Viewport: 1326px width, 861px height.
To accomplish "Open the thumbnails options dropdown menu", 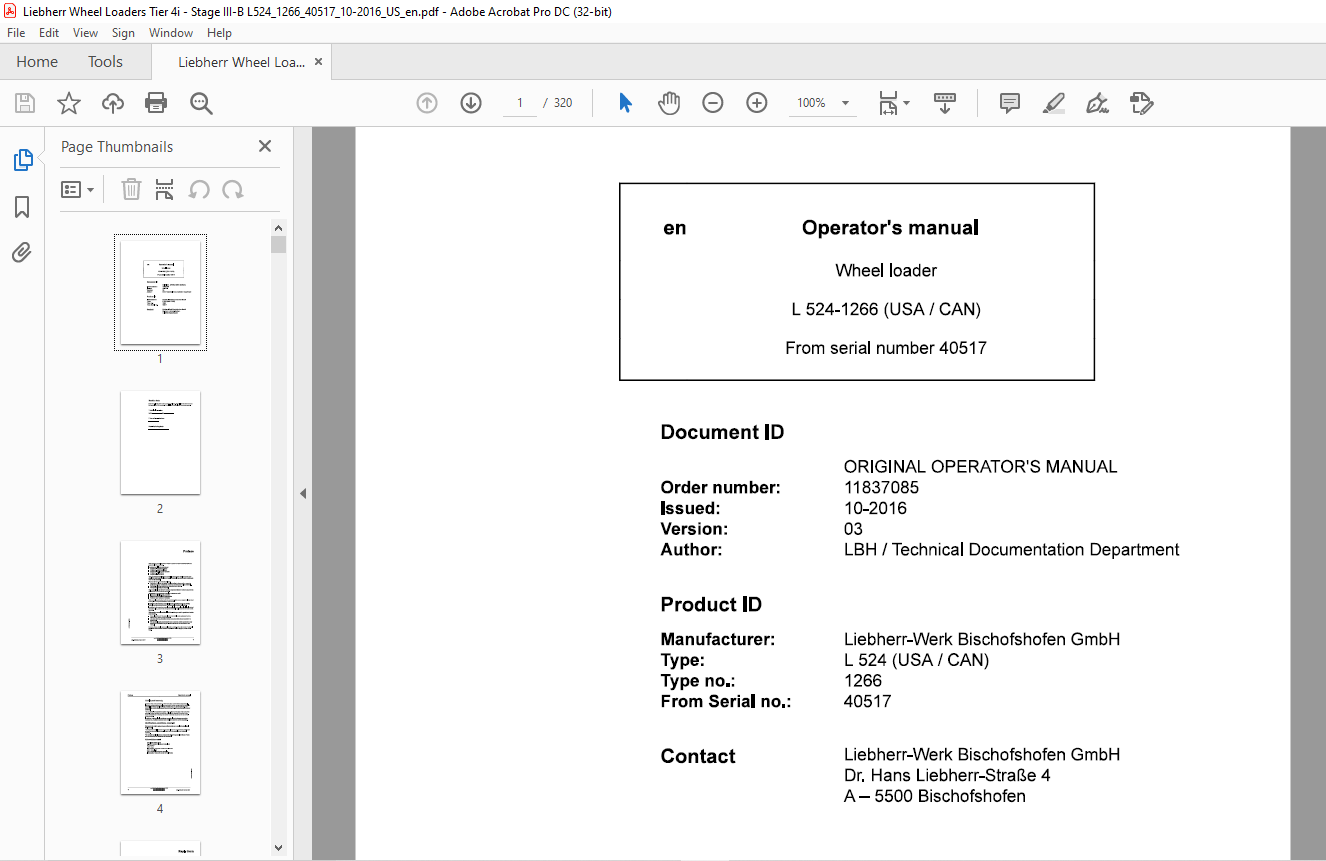I will (78, 189).
